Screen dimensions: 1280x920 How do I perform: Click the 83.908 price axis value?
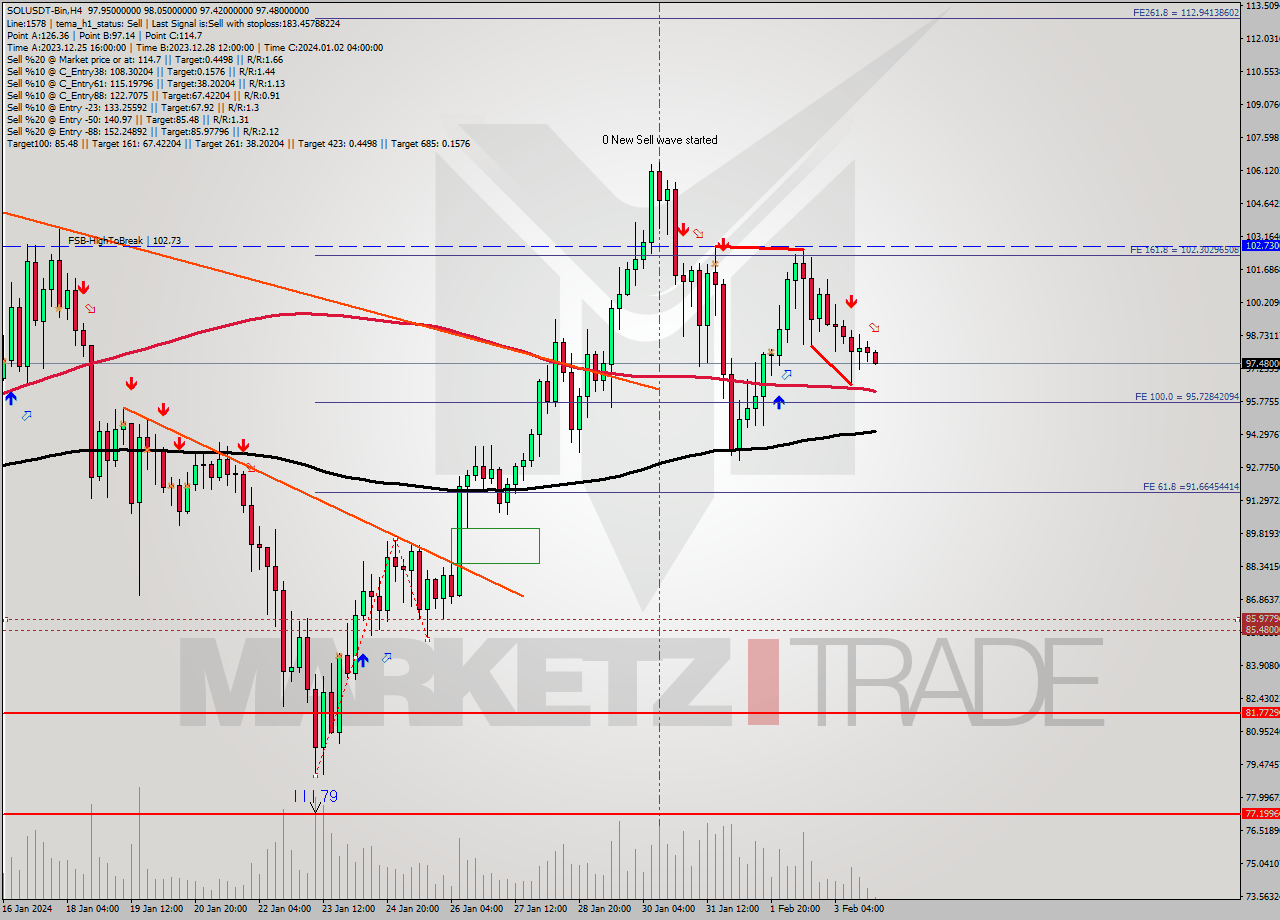click(x=1261, y=665)
